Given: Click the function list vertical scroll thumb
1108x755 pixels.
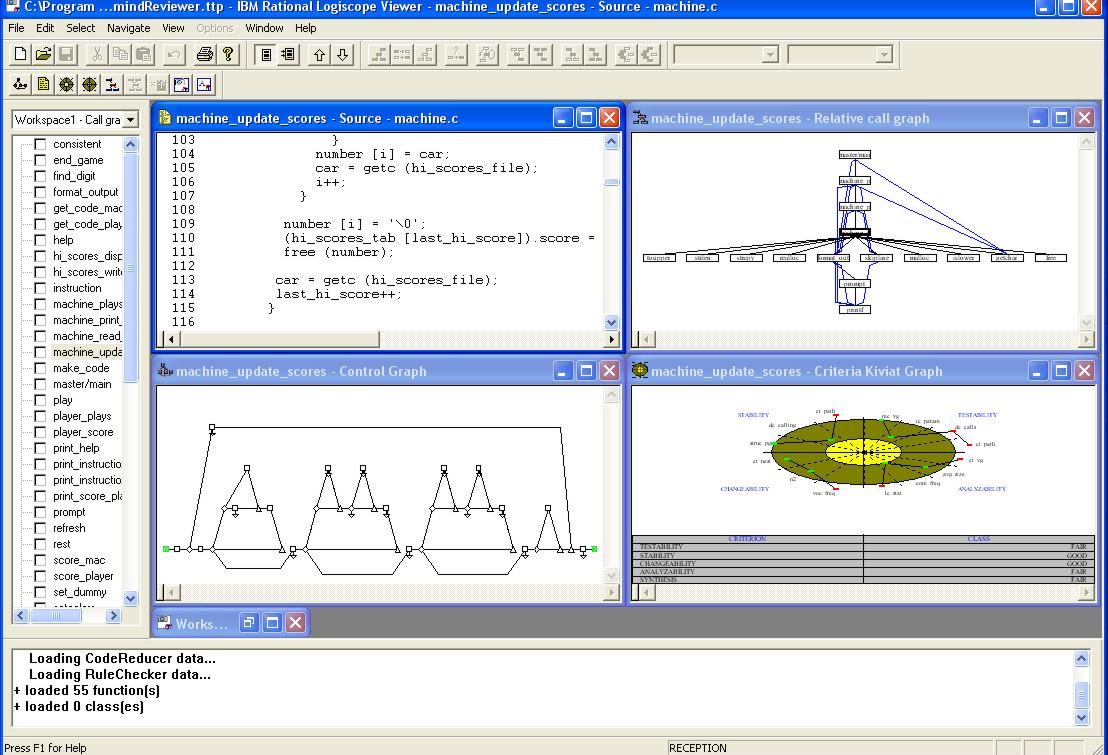Looking at the screenshot, I should (131, 267).
